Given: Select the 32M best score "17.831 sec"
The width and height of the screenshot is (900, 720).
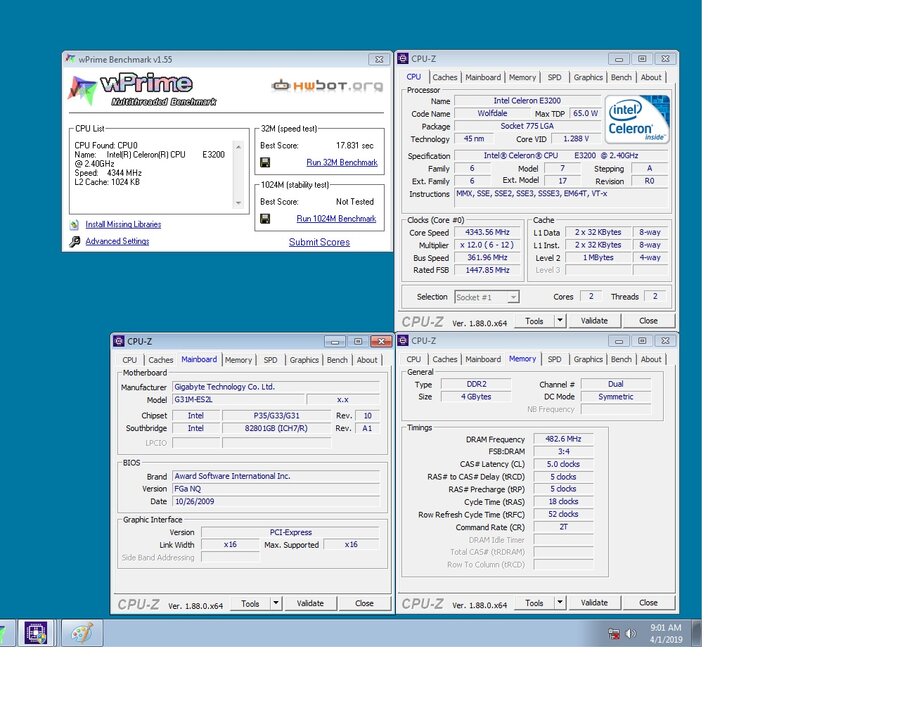Looking at the screenshot, I should (355, 146).
